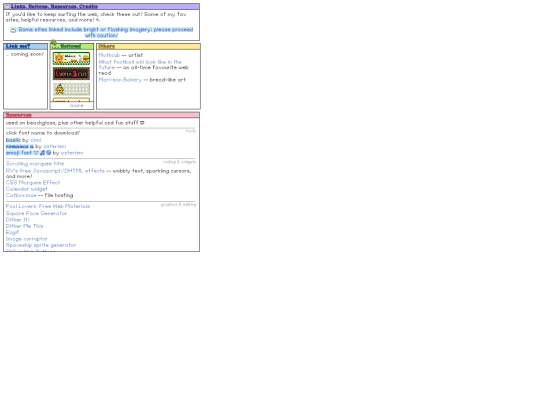Open the CSS Marquee Effect link
This screenshot has height=405, width=540.
(x=33, y=183)
